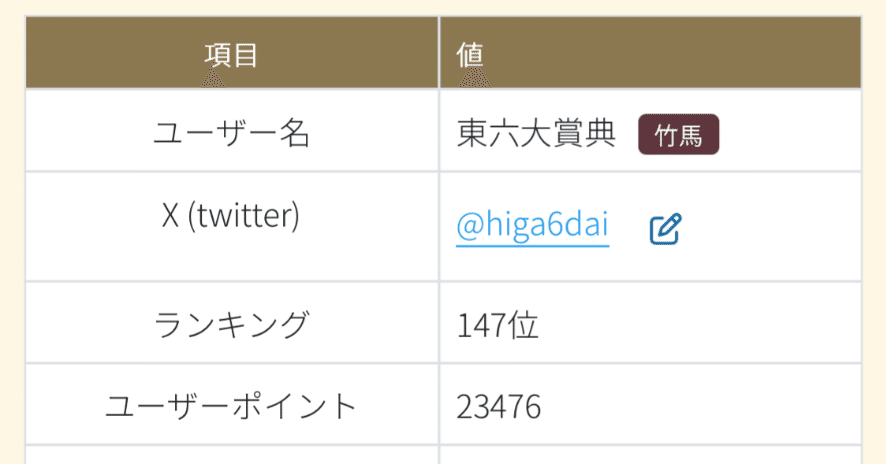
Task: Click the username text 東六大賞典
Action: (535, 134)
